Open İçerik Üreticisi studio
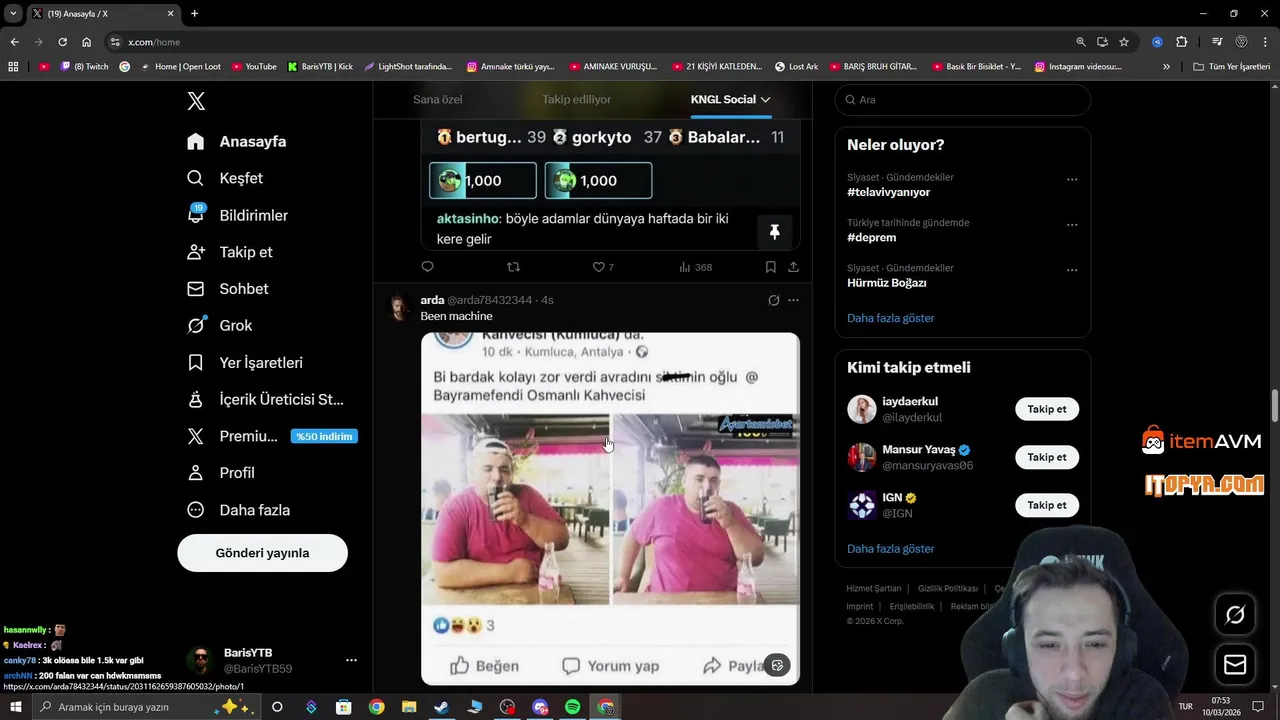Viewport: 1280px width, 720px height. [x=266, y=399]
